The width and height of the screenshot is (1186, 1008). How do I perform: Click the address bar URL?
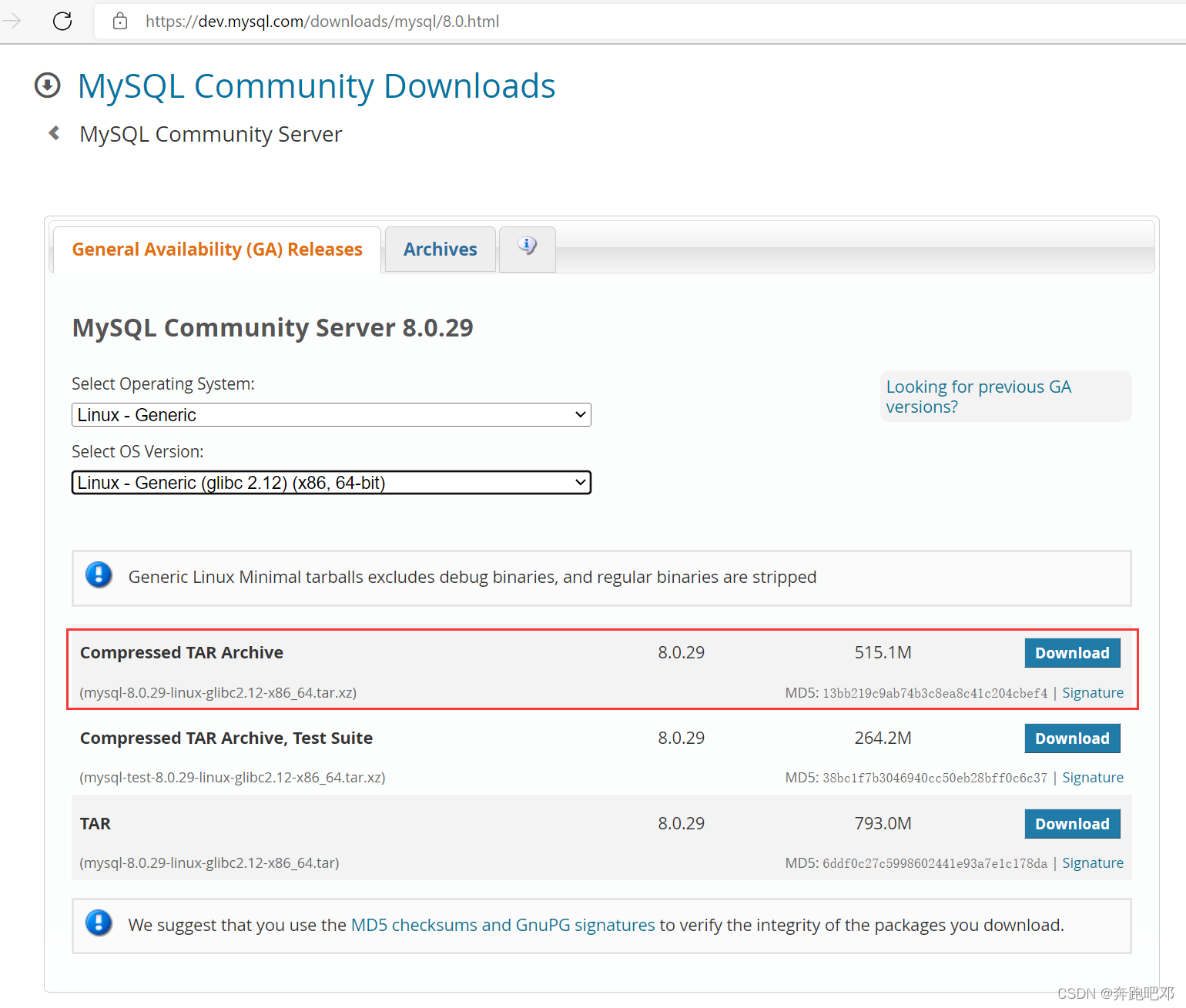pos(322,22)
